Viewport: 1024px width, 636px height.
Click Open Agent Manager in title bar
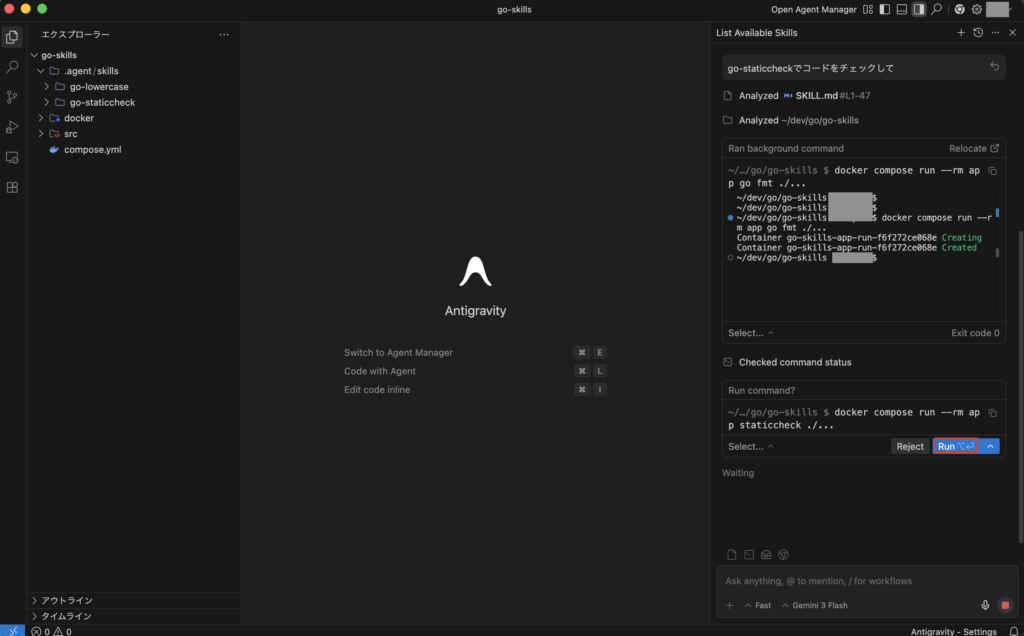(x=813, y=9)
